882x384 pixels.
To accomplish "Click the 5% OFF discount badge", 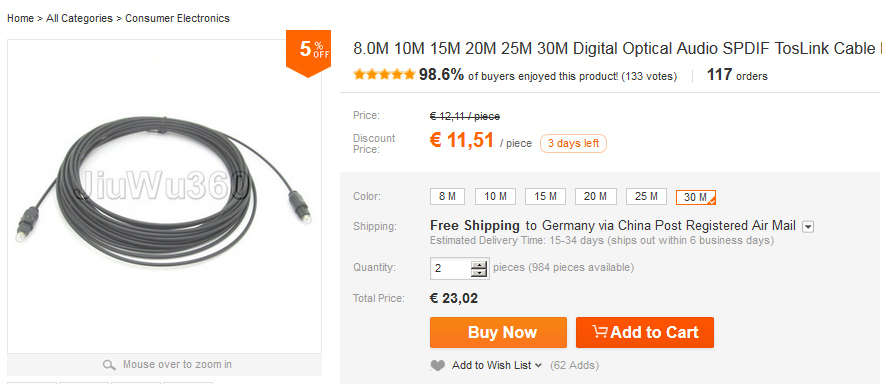I will pos(308,54).
